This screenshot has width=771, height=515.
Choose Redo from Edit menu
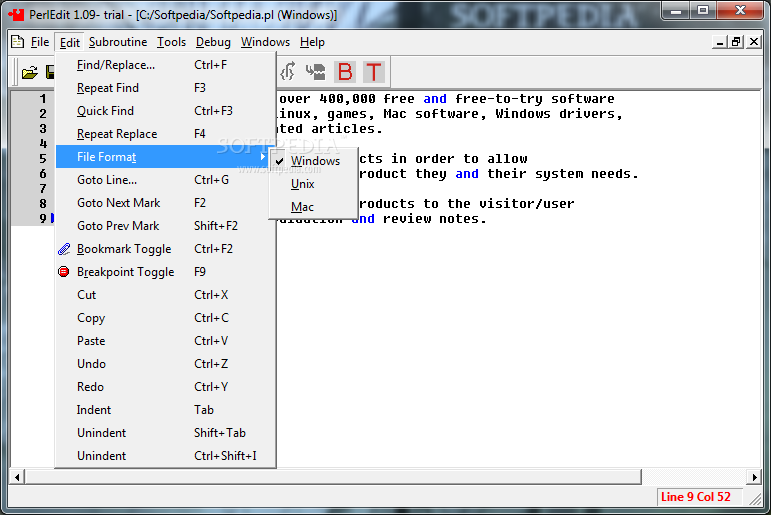pyautogui.click(x=165, y=387)
